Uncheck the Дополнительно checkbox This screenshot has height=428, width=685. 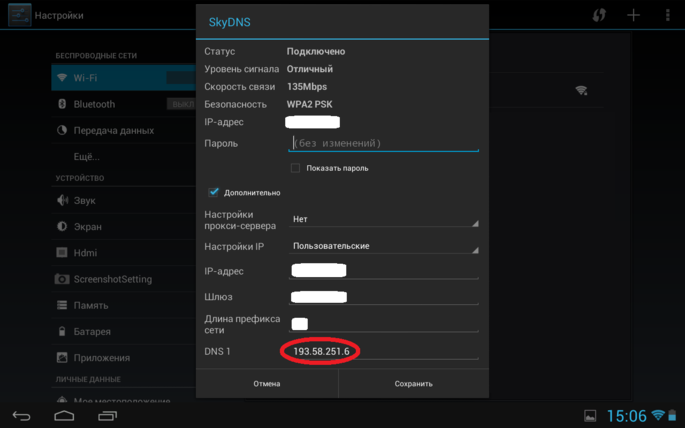click(x=213, y=192)
